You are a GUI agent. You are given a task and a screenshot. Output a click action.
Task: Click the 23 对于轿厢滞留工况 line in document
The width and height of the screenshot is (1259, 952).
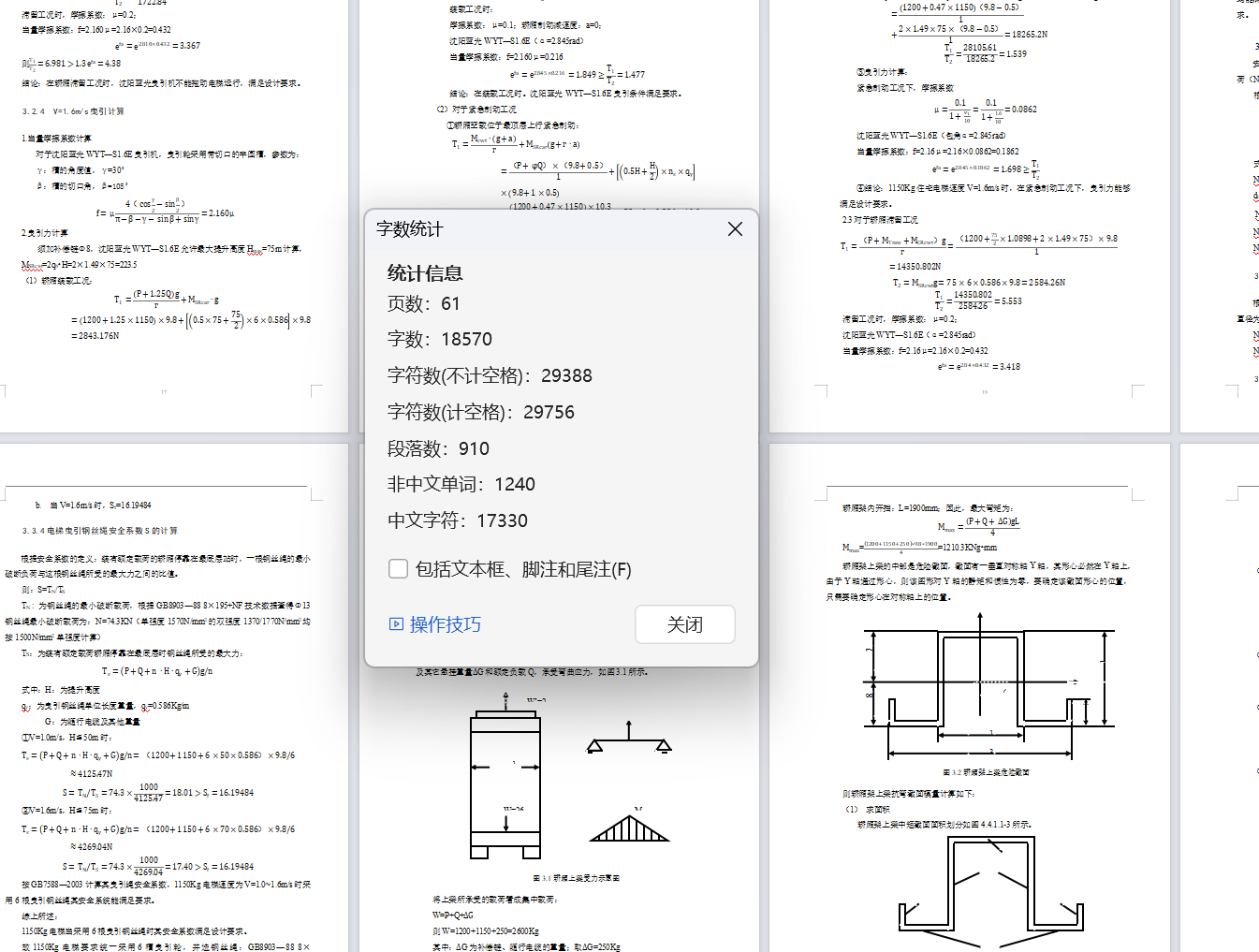pos(880,220)
